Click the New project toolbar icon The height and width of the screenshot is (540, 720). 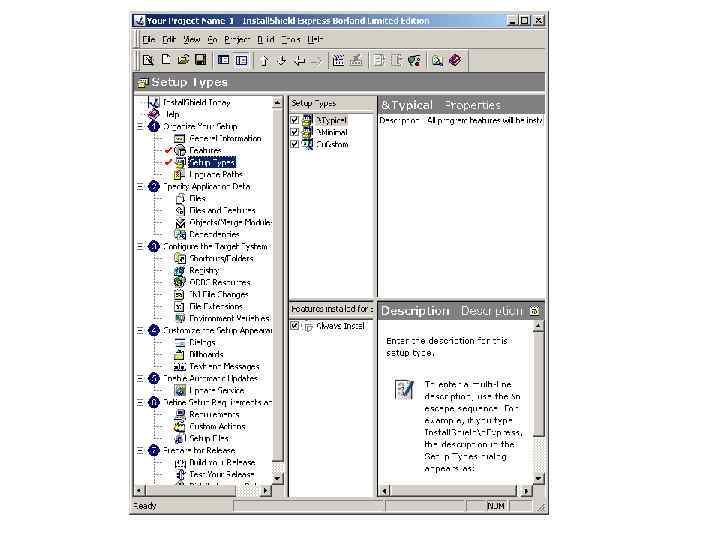(166, 60)
